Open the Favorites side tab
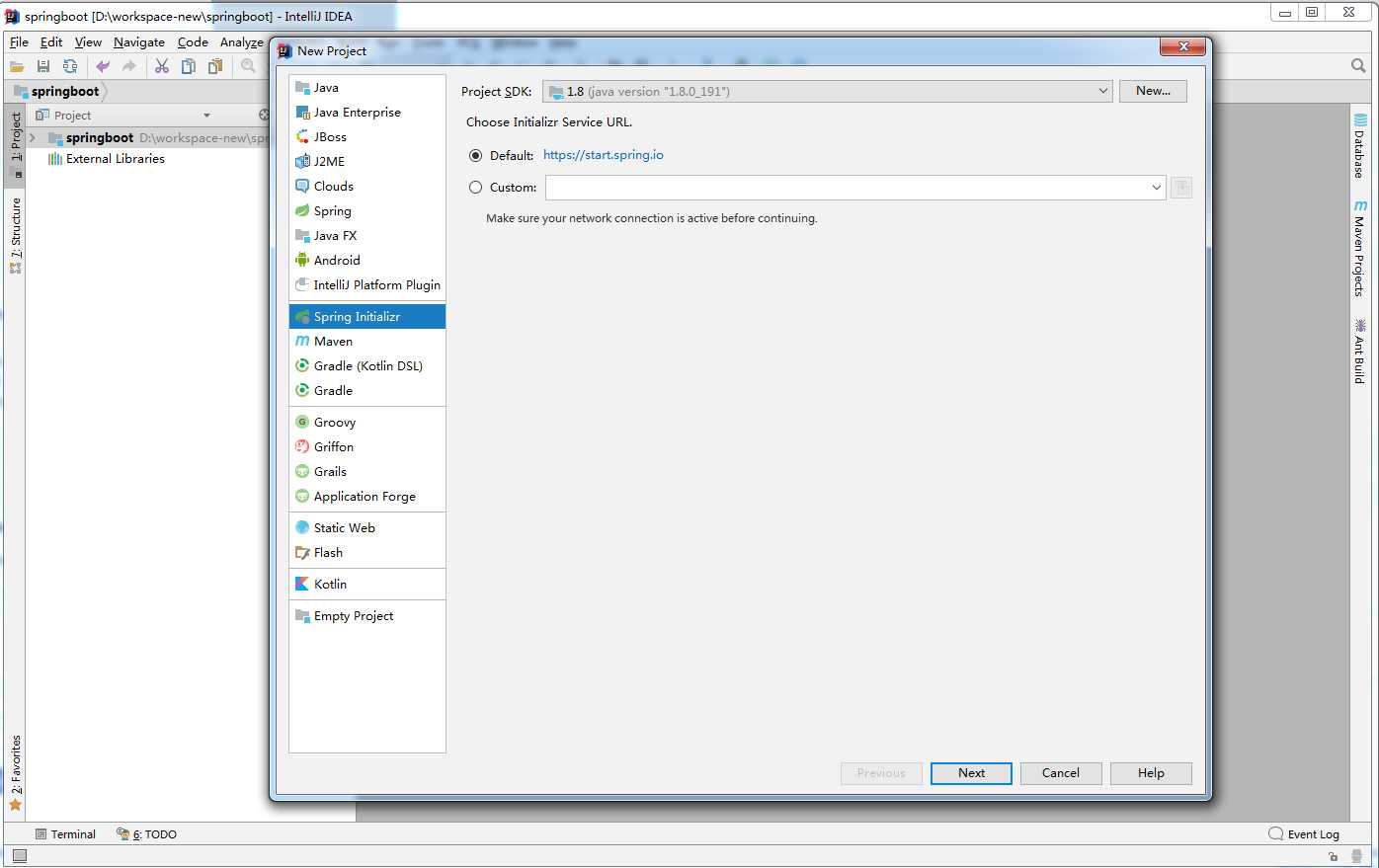 (15, 773)
